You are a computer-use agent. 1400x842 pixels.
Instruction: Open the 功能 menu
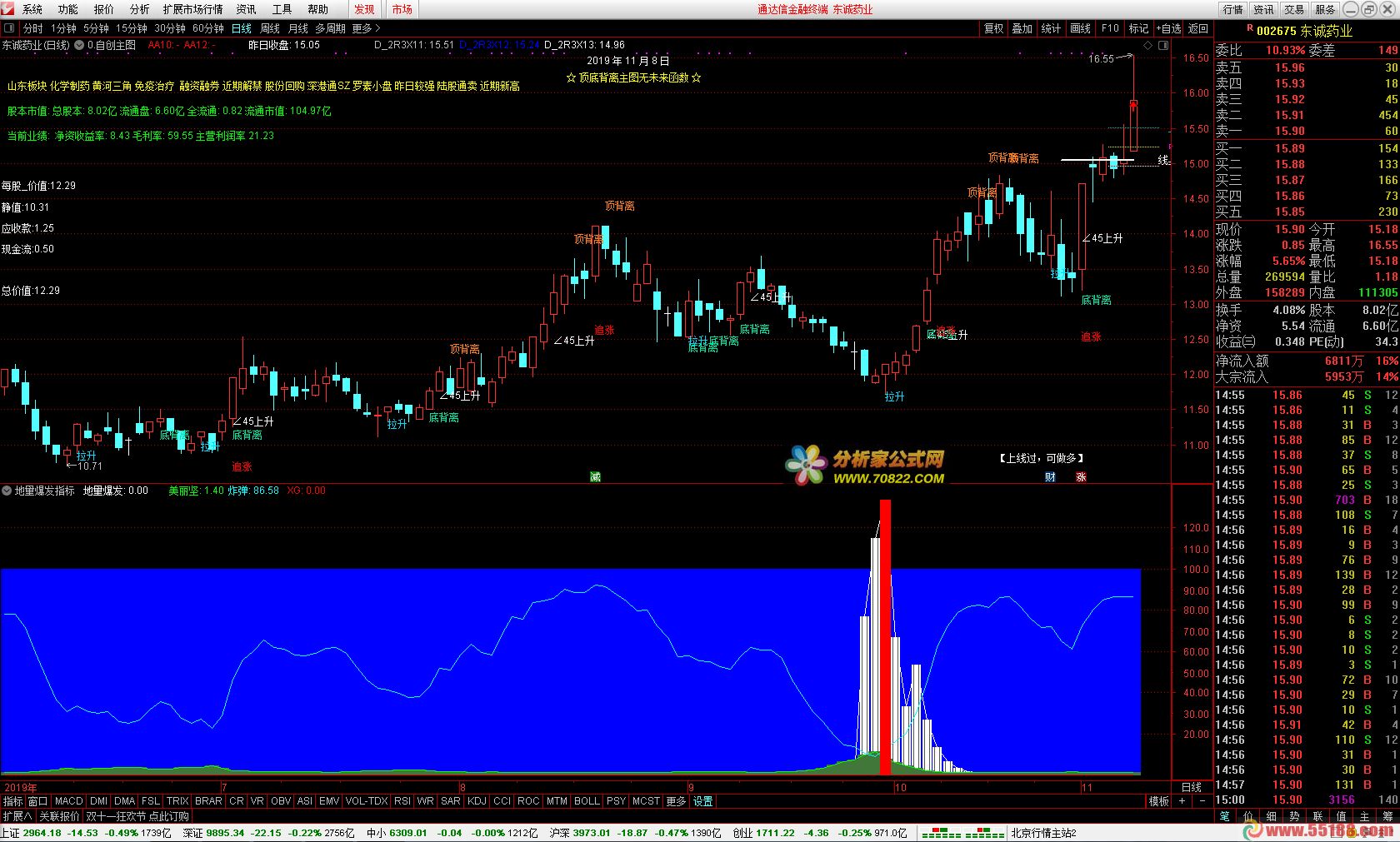[68, 9]
